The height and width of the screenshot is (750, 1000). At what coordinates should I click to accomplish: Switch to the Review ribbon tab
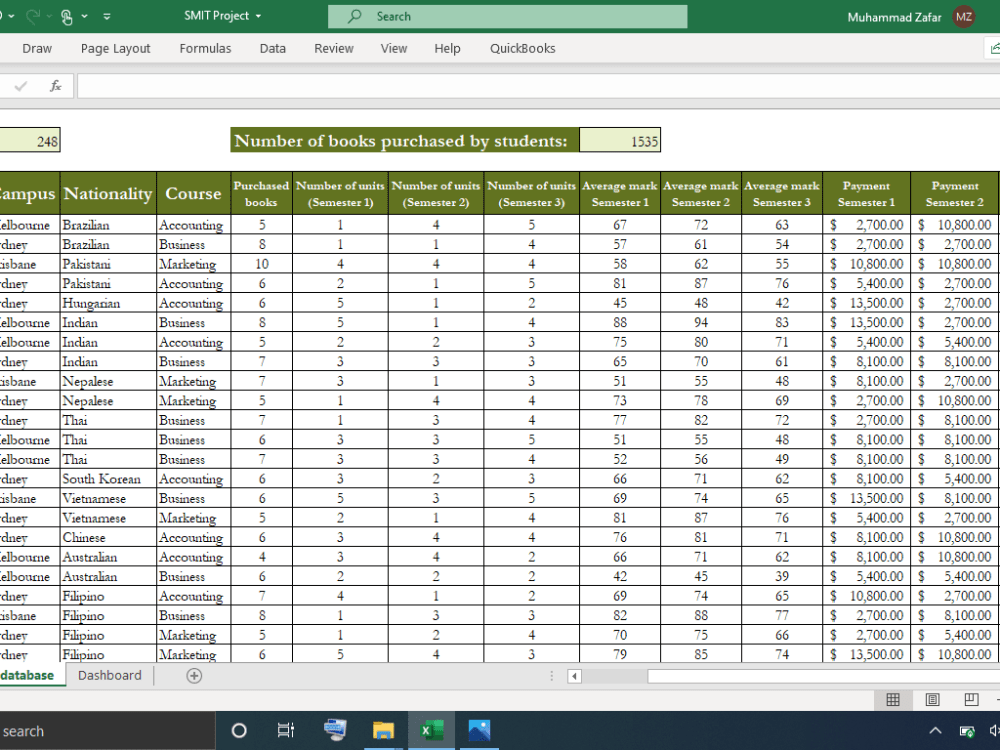click(333, 48)
